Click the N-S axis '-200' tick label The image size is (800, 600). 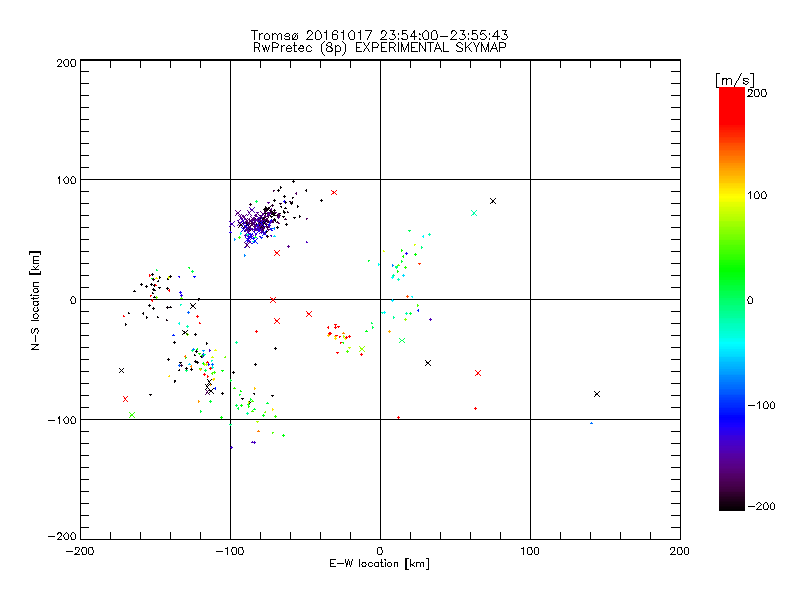pos(62,536)
